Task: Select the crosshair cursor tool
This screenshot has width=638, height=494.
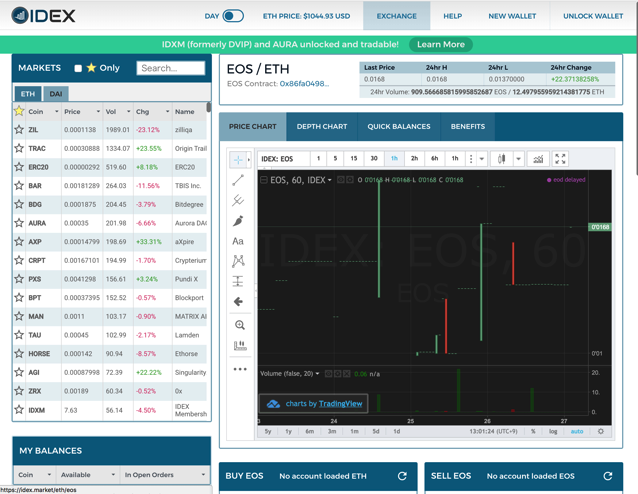Action: click(238, 160)
